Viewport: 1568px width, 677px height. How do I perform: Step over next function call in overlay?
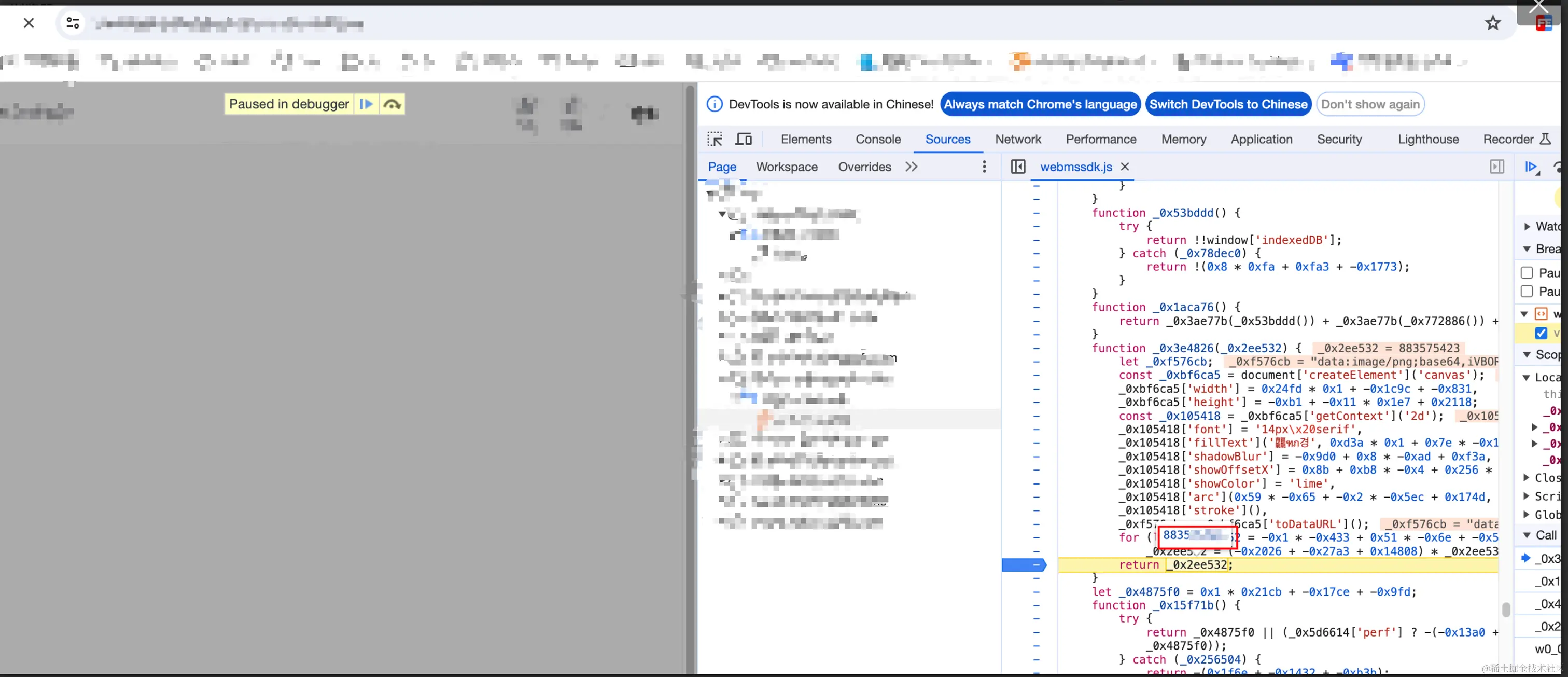(392, 104)
